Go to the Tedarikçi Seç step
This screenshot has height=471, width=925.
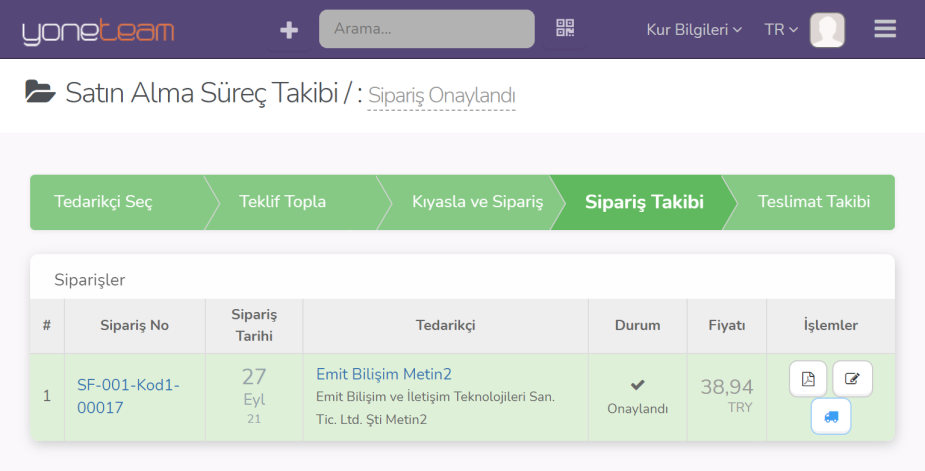(103, 202)
